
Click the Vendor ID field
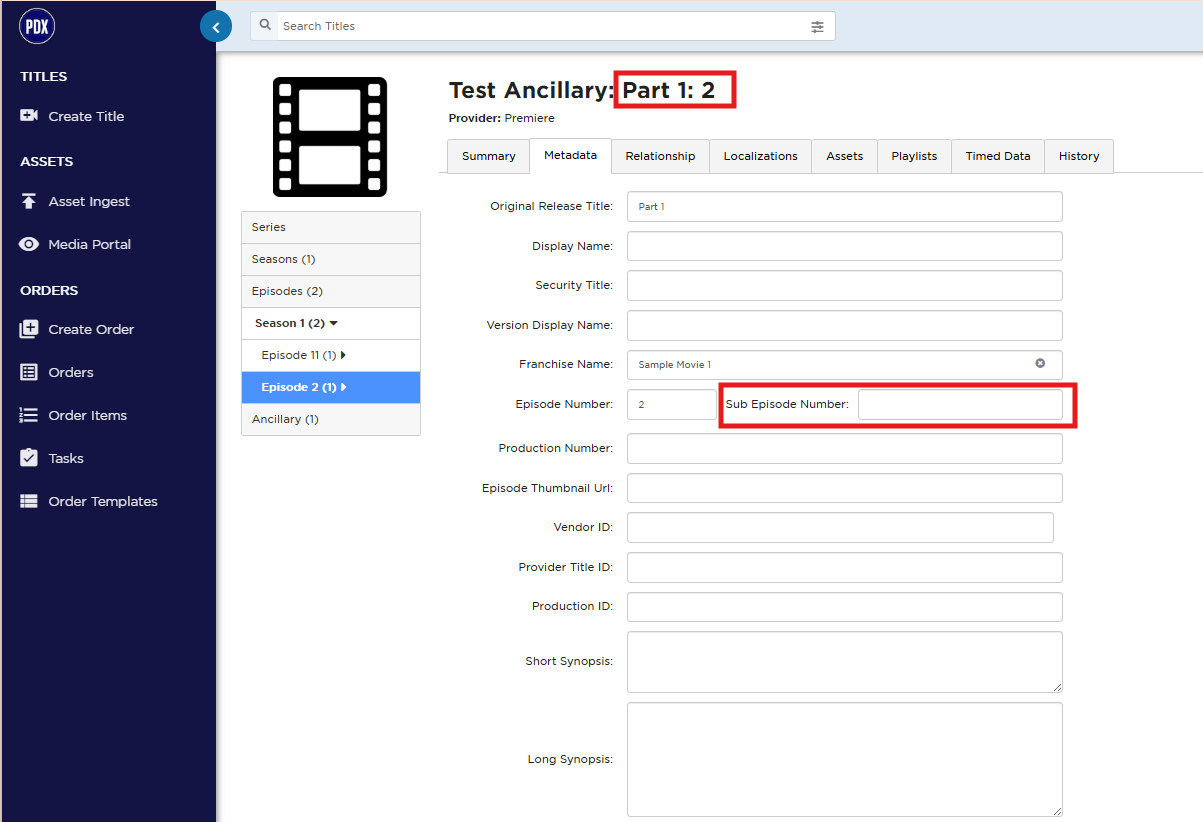click(x=840, y=527)
